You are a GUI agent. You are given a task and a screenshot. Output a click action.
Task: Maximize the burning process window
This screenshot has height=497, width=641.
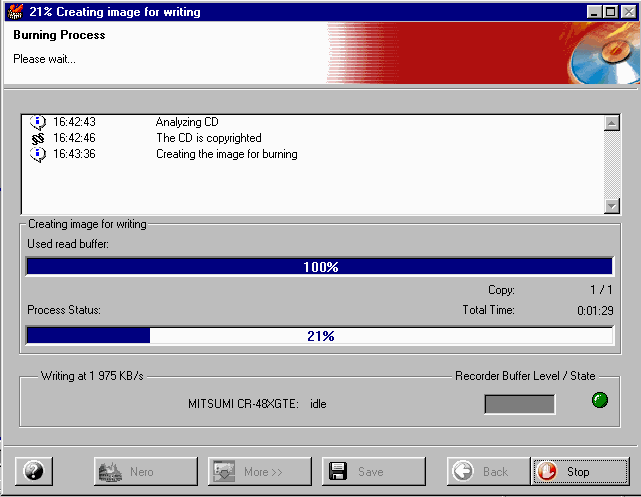point(609,12)
